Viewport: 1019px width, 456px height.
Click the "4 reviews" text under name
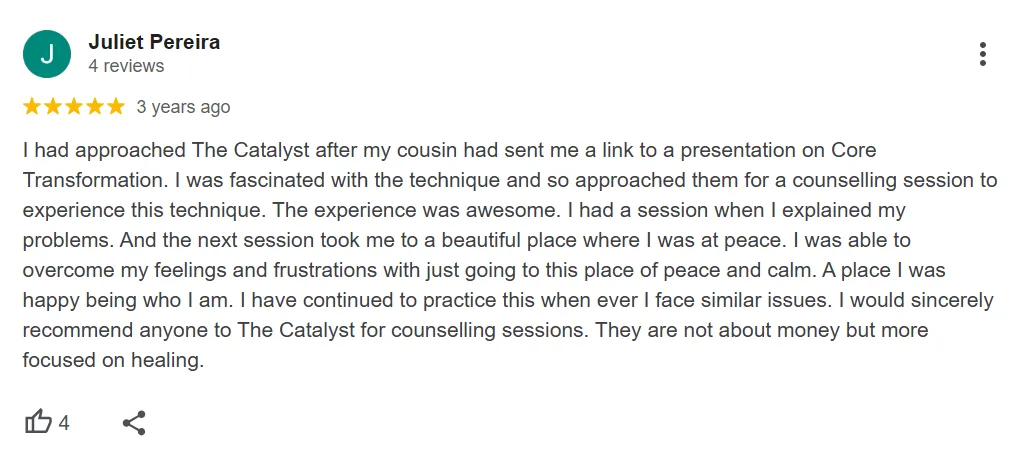(x=126, y=66)
